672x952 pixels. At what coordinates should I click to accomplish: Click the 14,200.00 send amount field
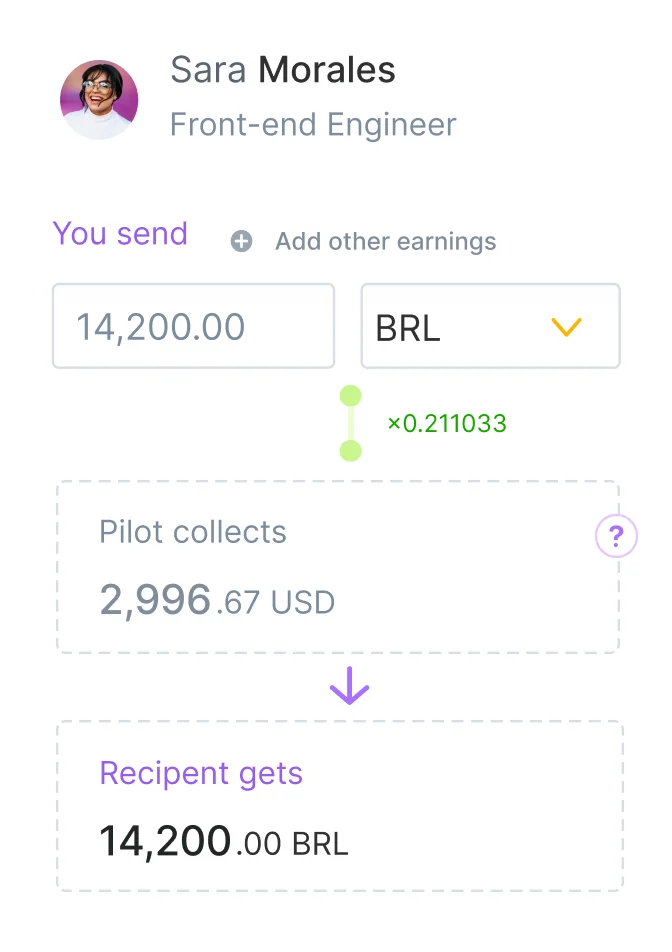193,326
